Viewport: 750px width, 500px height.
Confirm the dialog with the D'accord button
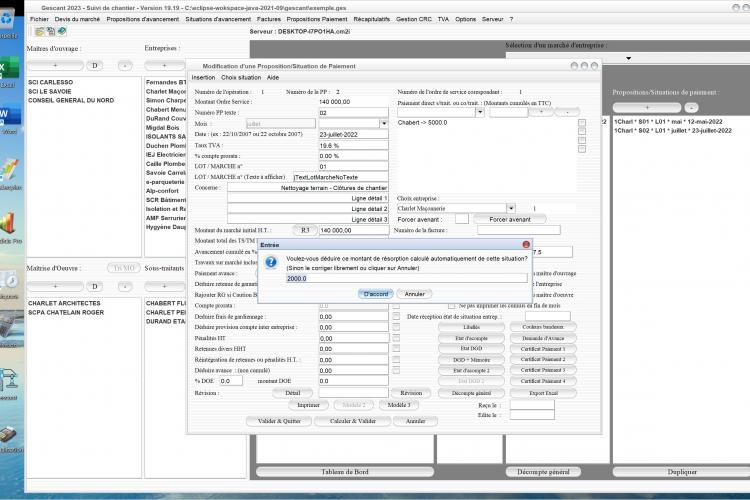[x=376, y=294]
